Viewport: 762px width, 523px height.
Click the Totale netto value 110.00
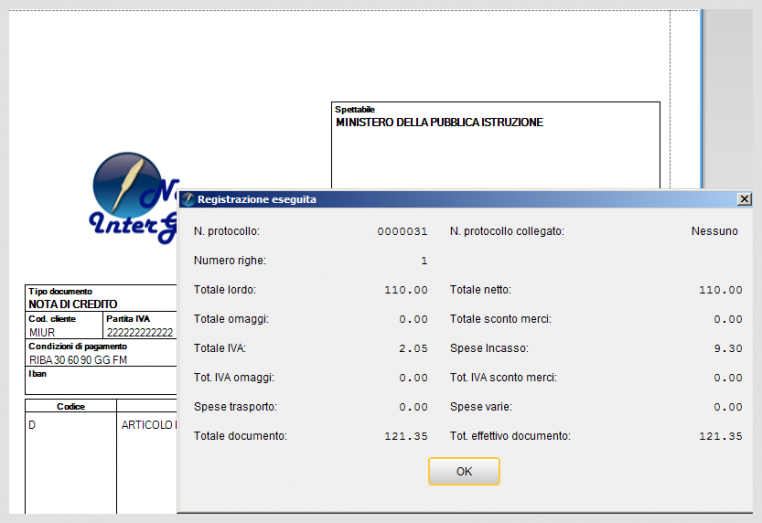tap(720, 290)
